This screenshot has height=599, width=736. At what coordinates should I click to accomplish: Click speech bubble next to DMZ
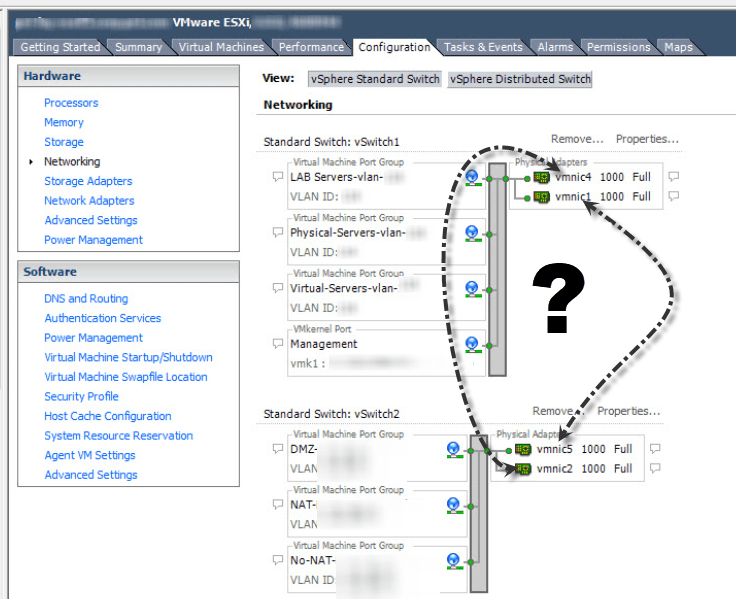278,448
